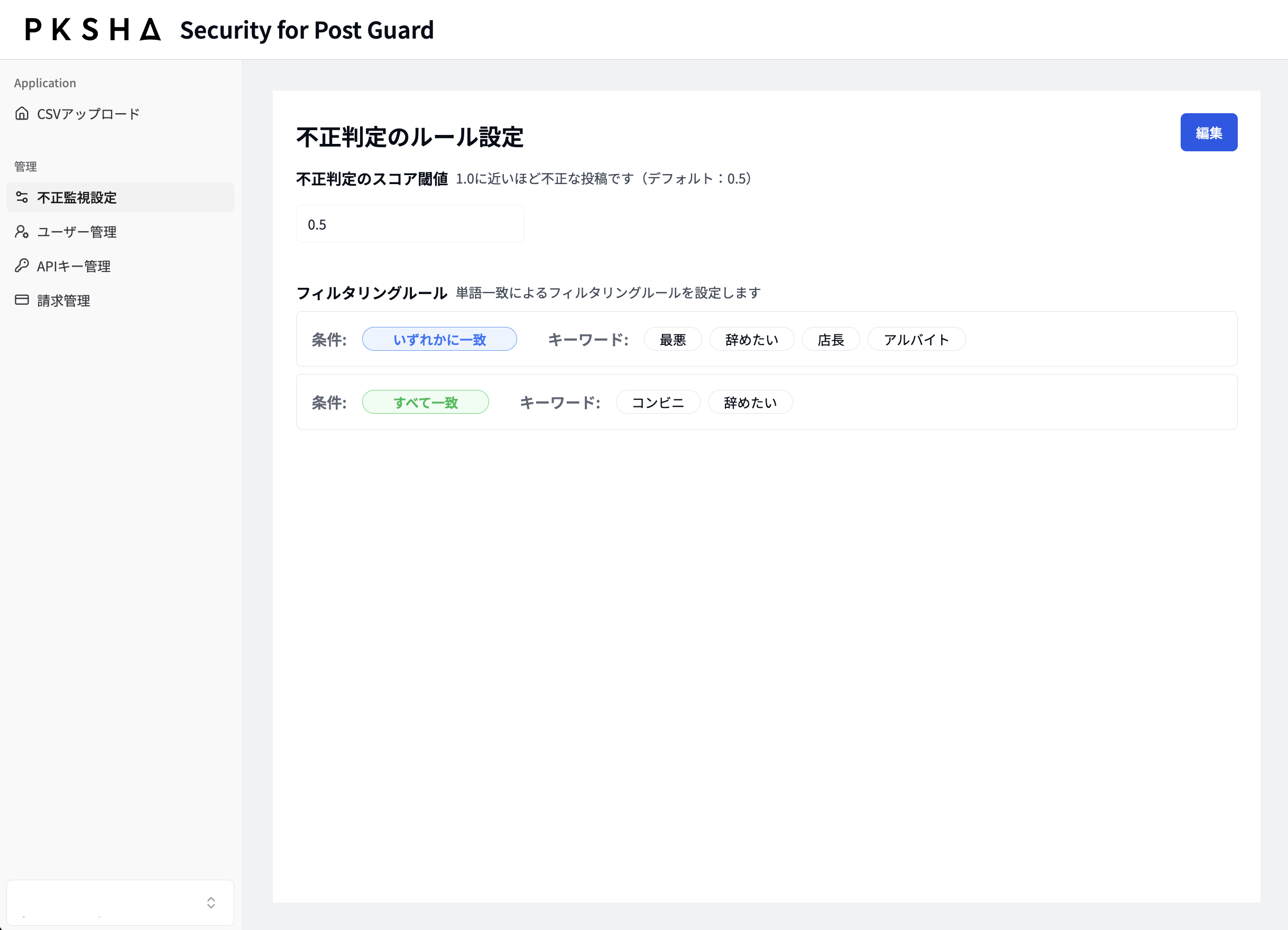Click the 最悪 keyword tag
The width and height of the screenshot is (1288, 930).
(x=673, y=340)
